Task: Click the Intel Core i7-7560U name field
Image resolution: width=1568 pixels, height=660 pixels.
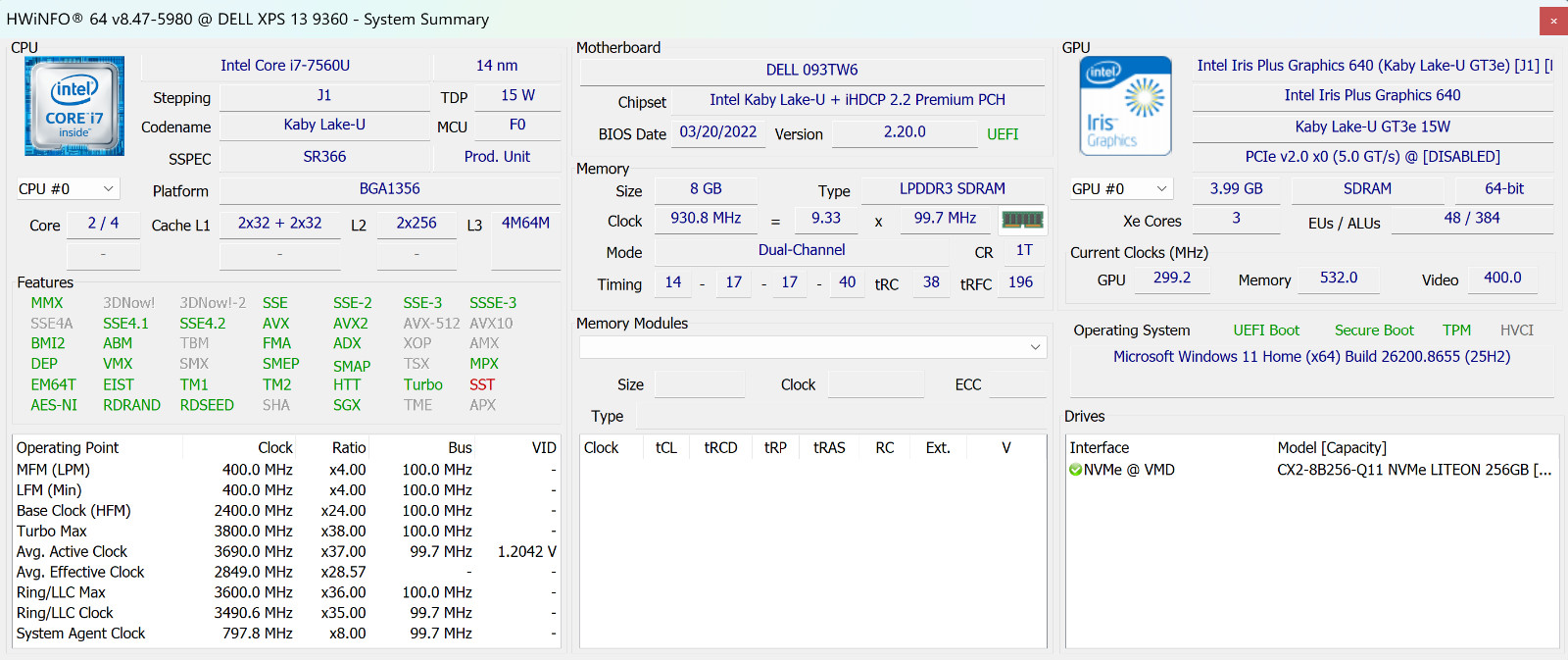Action: coord(285,66)
